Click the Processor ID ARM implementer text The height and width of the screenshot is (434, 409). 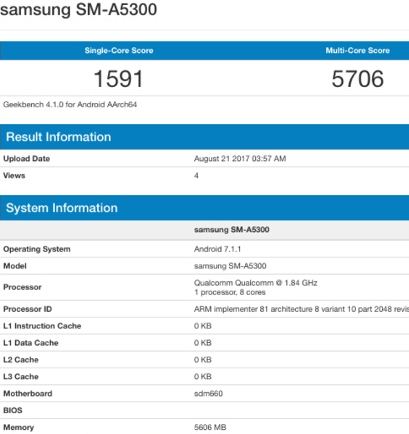(x=301, y=309)
